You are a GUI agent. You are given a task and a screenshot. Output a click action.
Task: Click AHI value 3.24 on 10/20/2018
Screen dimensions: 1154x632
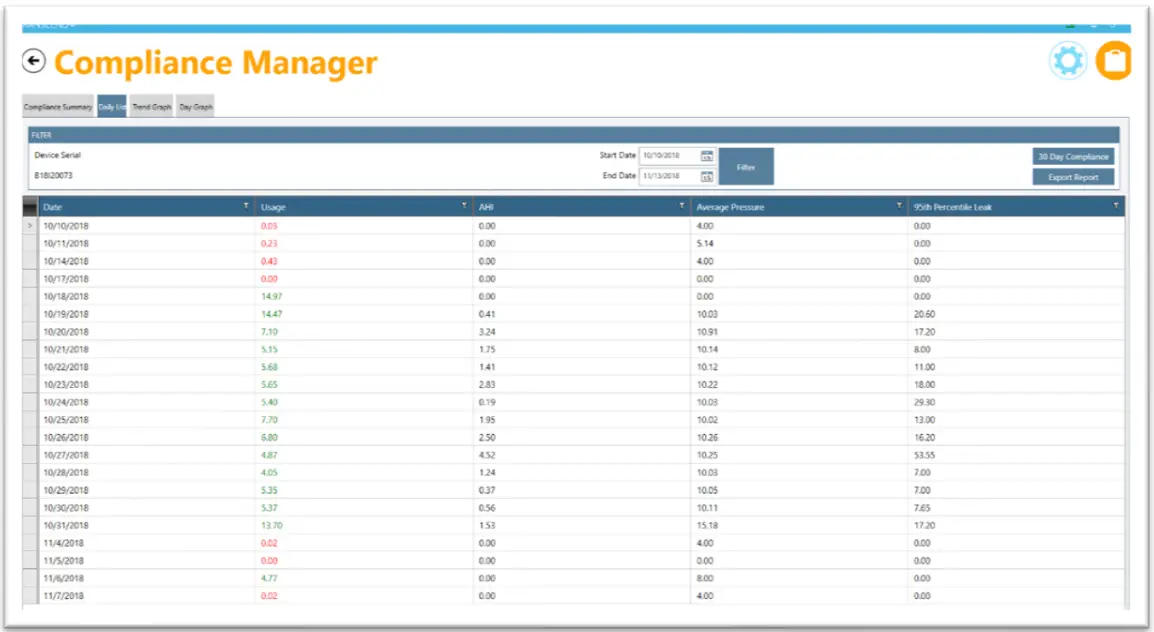point(487,332)
